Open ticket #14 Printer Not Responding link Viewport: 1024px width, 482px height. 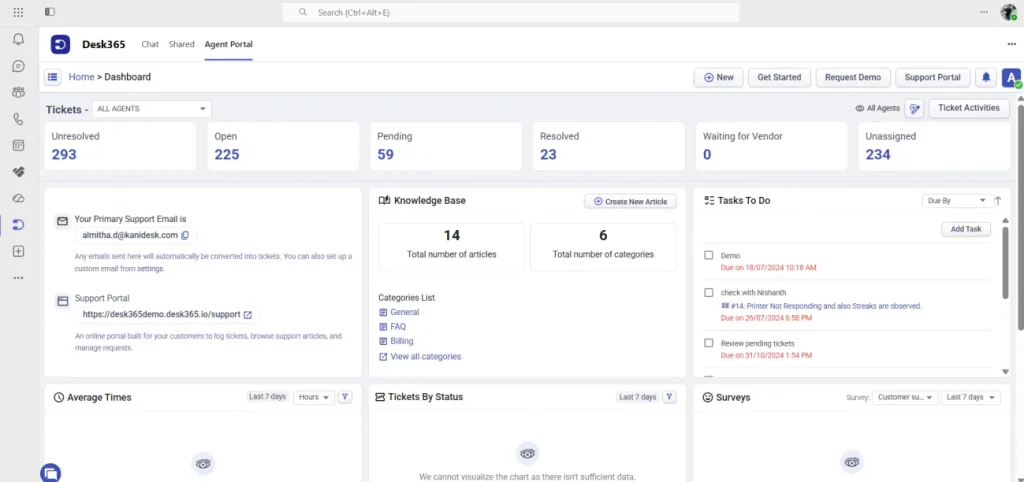826,306
